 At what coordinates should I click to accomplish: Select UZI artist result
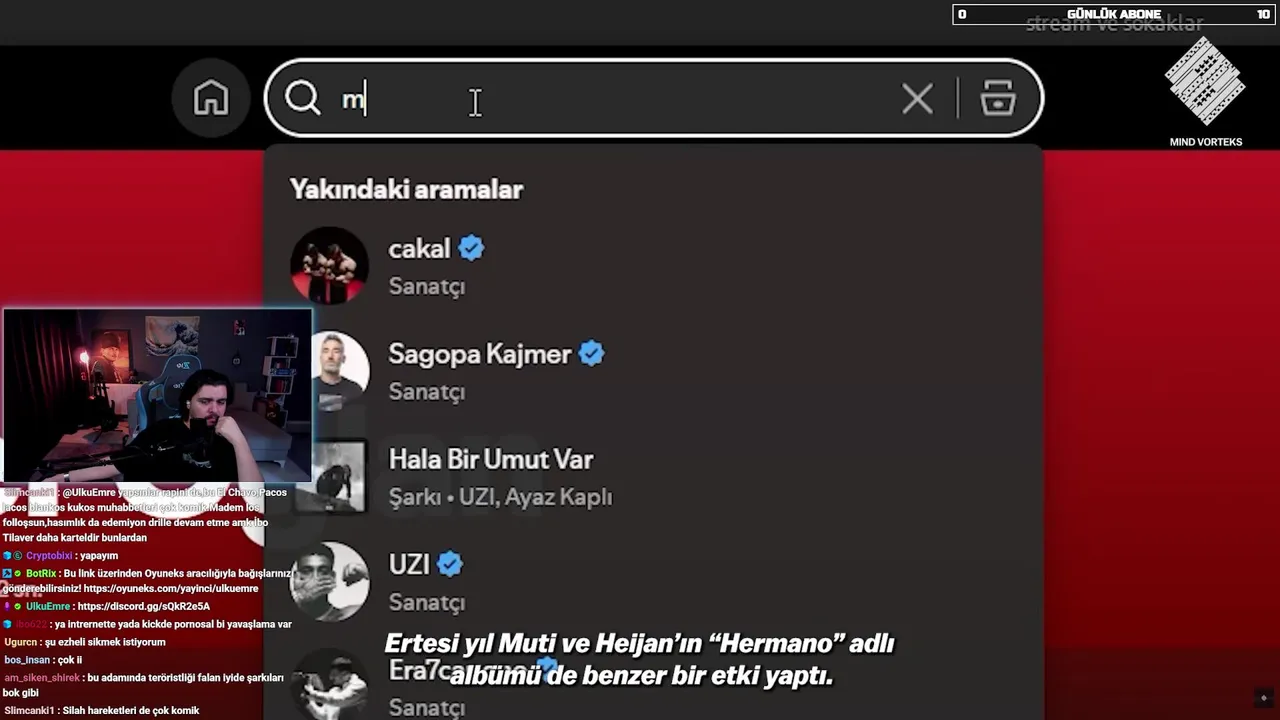click(654, 582)
